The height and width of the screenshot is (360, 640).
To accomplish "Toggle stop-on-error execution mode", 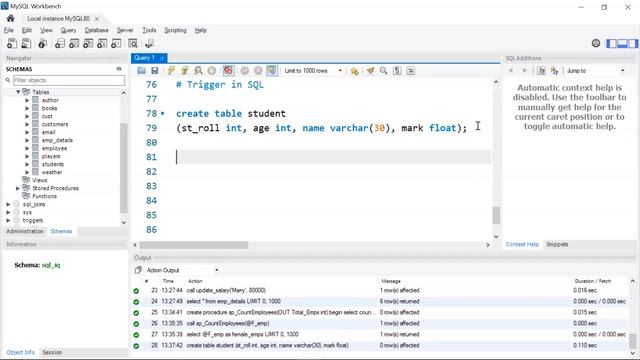I will click(228, 71).
